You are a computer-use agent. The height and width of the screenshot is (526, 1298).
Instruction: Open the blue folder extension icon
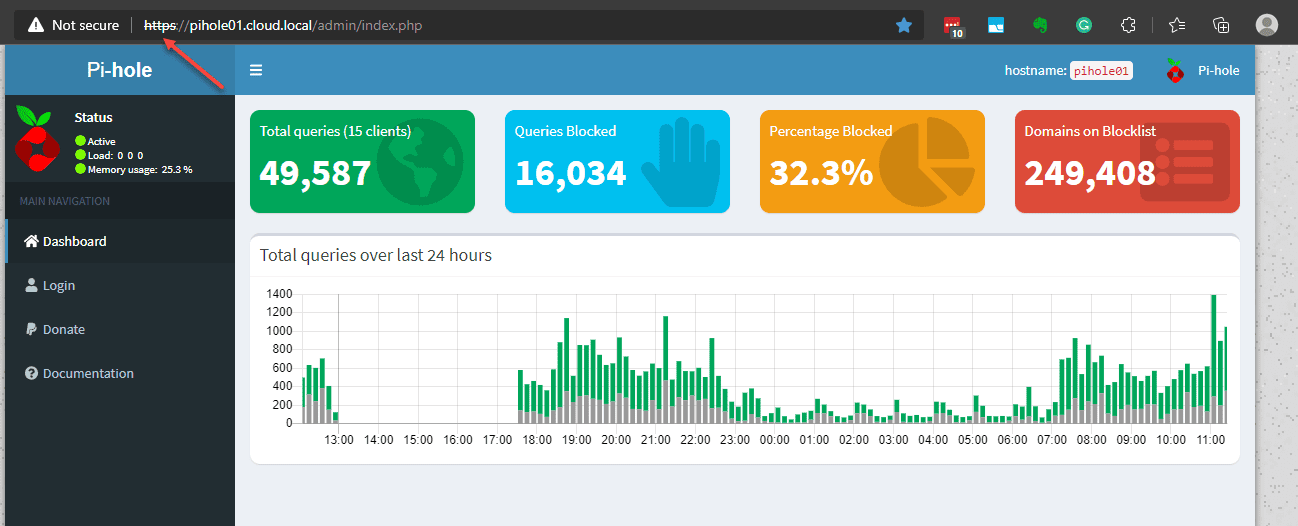[x=996, y=25]
